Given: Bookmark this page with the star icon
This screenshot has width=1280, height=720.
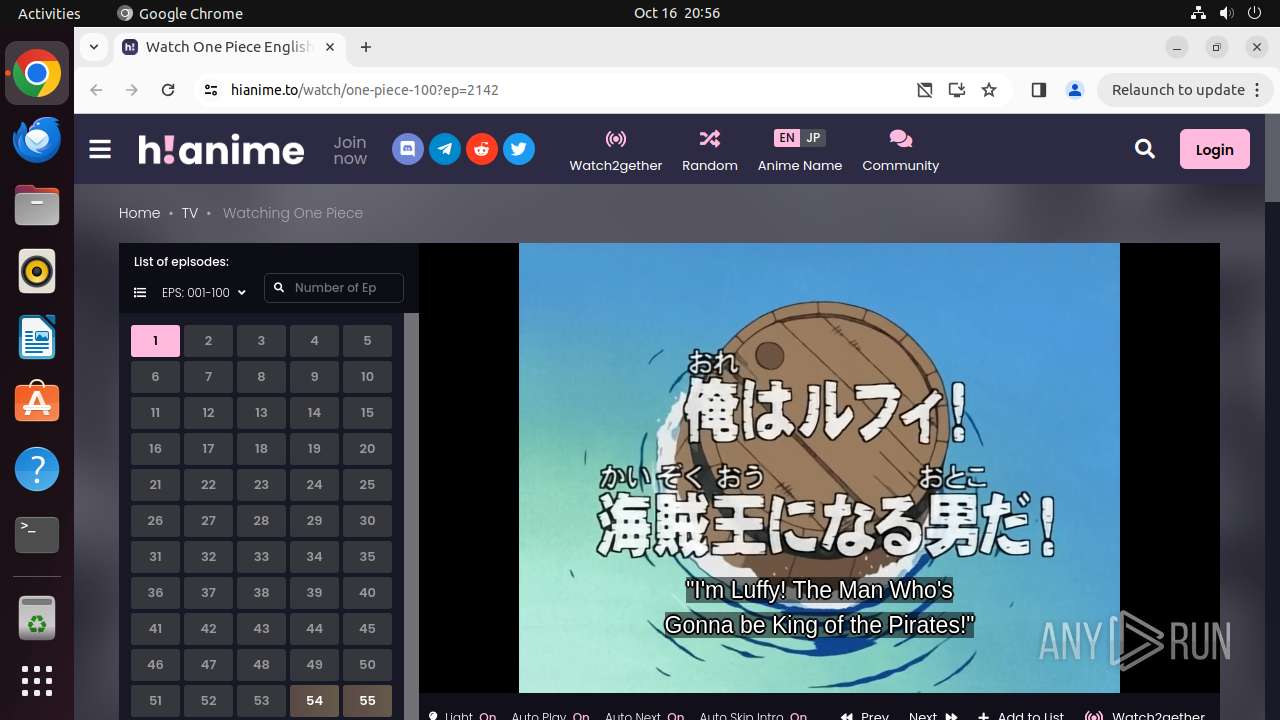Looking at the screenshot, I should point(989,90).
